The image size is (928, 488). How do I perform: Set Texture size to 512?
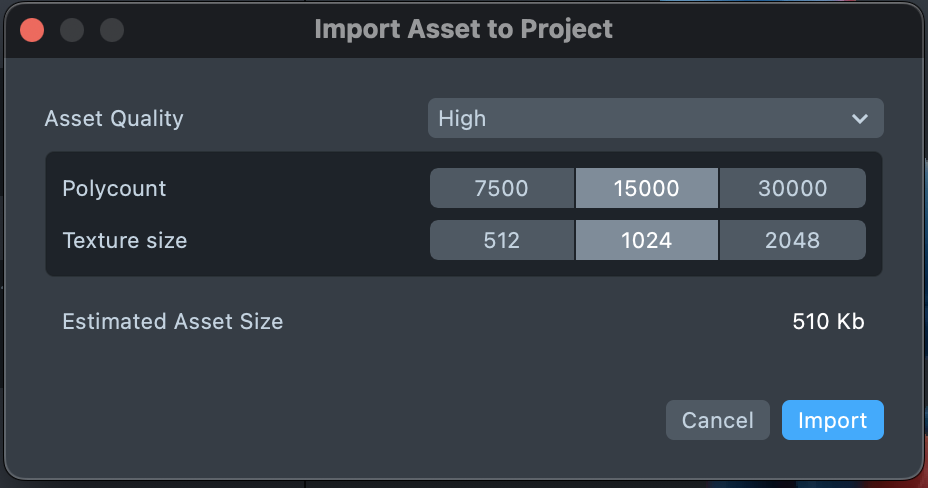pyautogui.click(x=502, y=240)
